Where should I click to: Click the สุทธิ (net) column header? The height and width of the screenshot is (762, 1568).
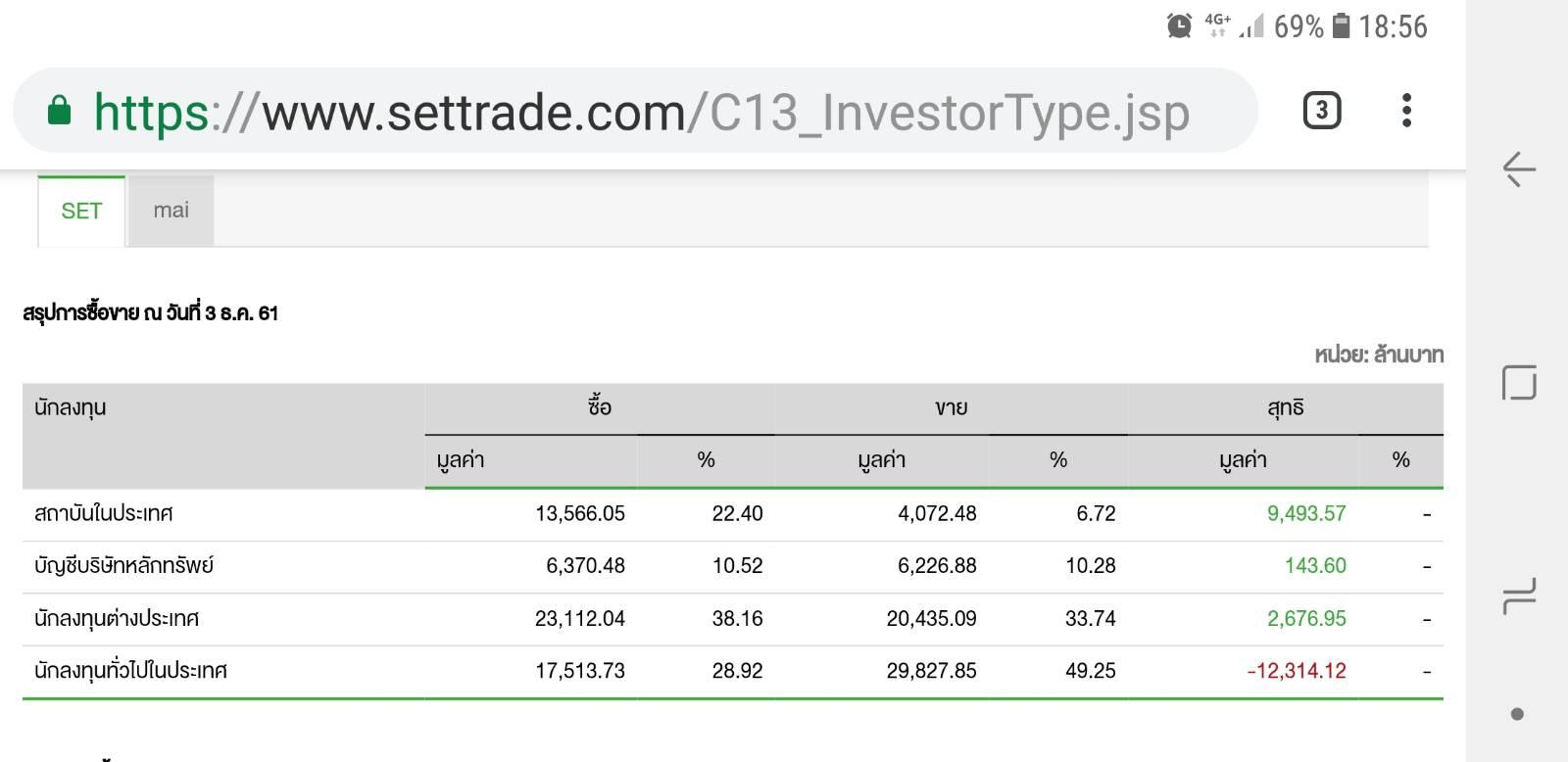[x=1285, y=407]
